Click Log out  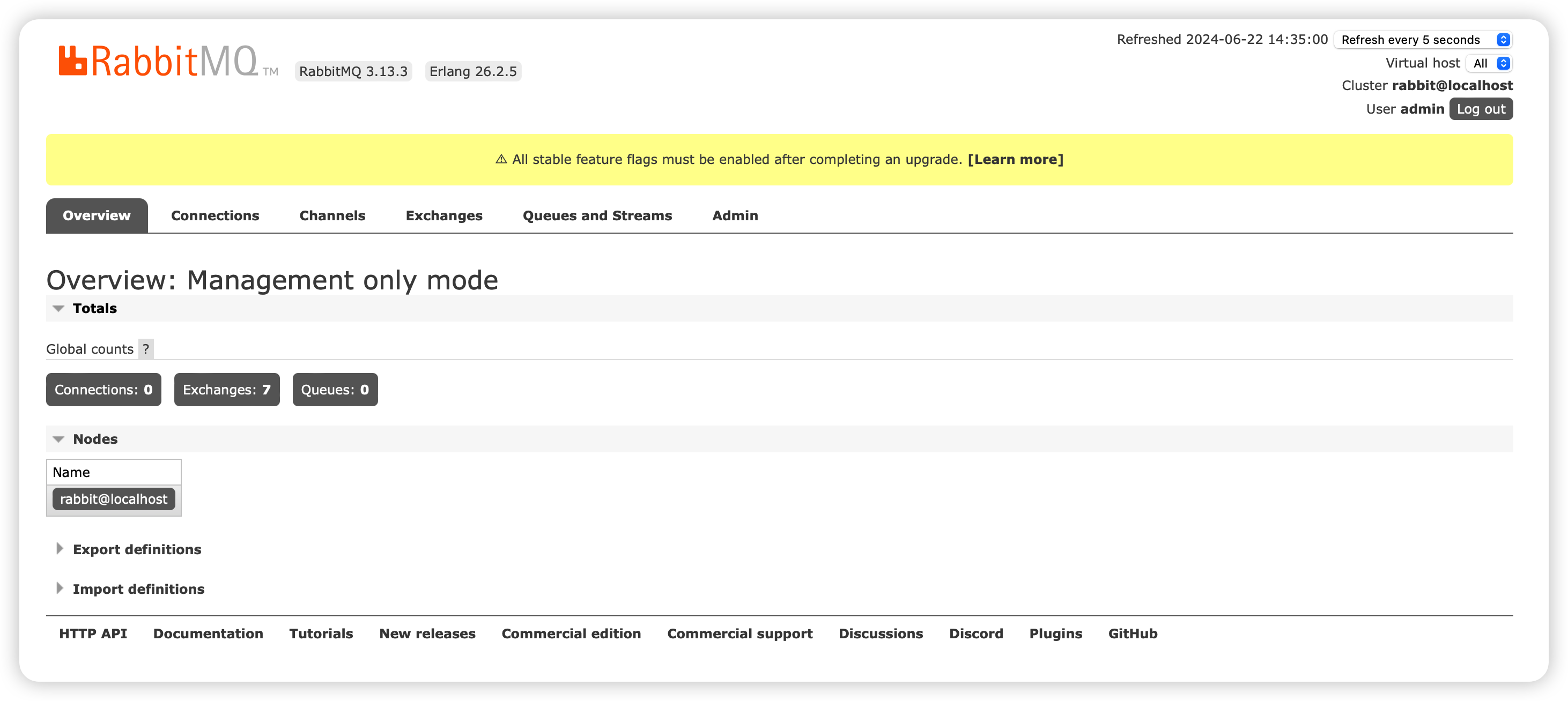[x=1481, y=109]
